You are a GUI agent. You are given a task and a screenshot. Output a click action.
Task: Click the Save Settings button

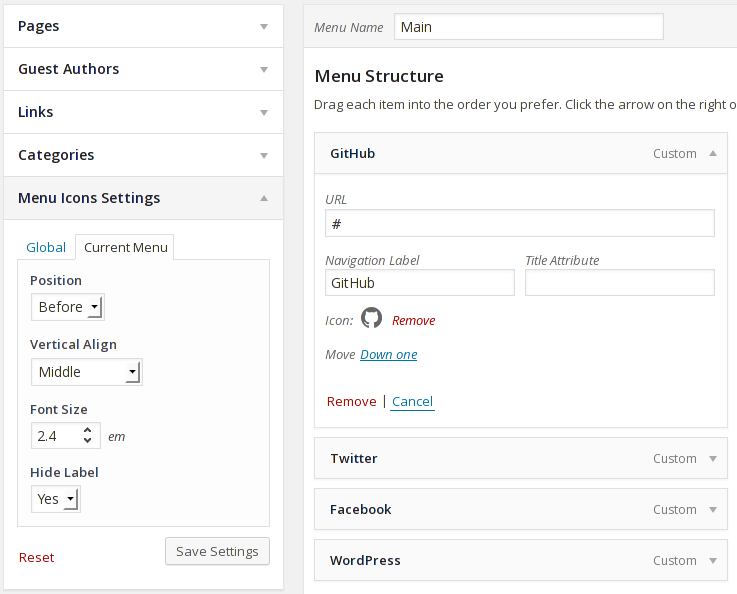pyautogui.click(x=217, y=551)
